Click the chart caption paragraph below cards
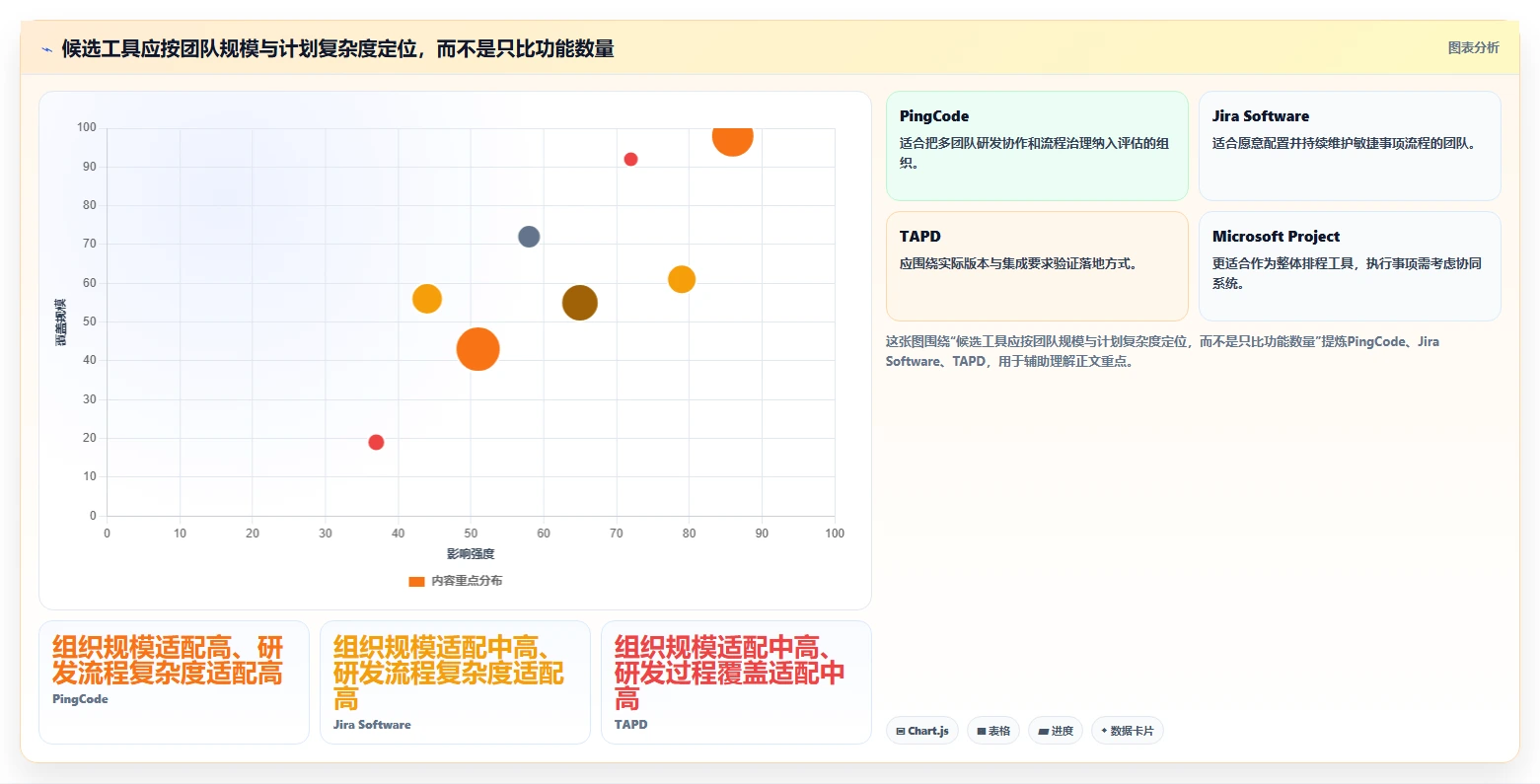The image size is (1540, 784). pyautogui.click(x=1162, y=351)
